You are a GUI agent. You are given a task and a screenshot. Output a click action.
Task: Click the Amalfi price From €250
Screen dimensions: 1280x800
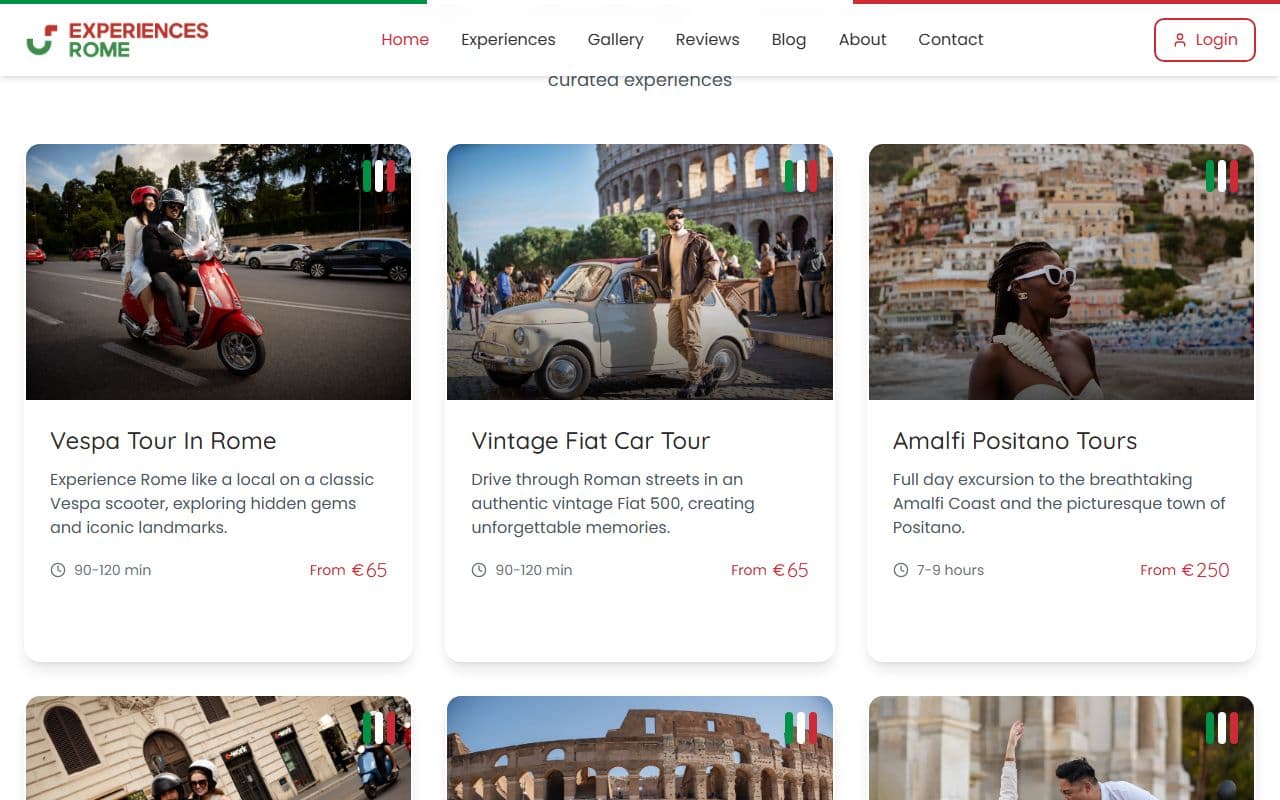(1185, 570)
